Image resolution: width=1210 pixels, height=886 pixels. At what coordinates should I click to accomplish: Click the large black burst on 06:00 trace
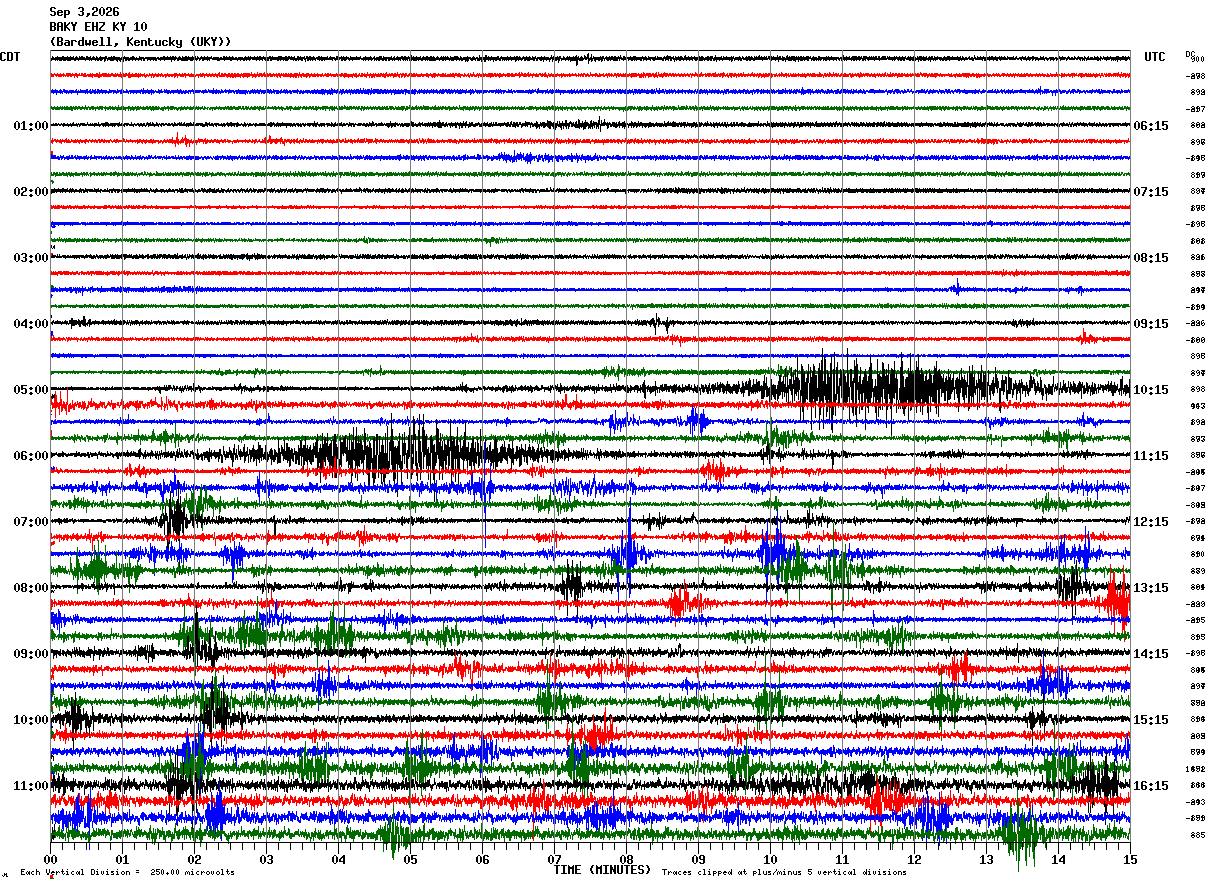click(400, 454)
